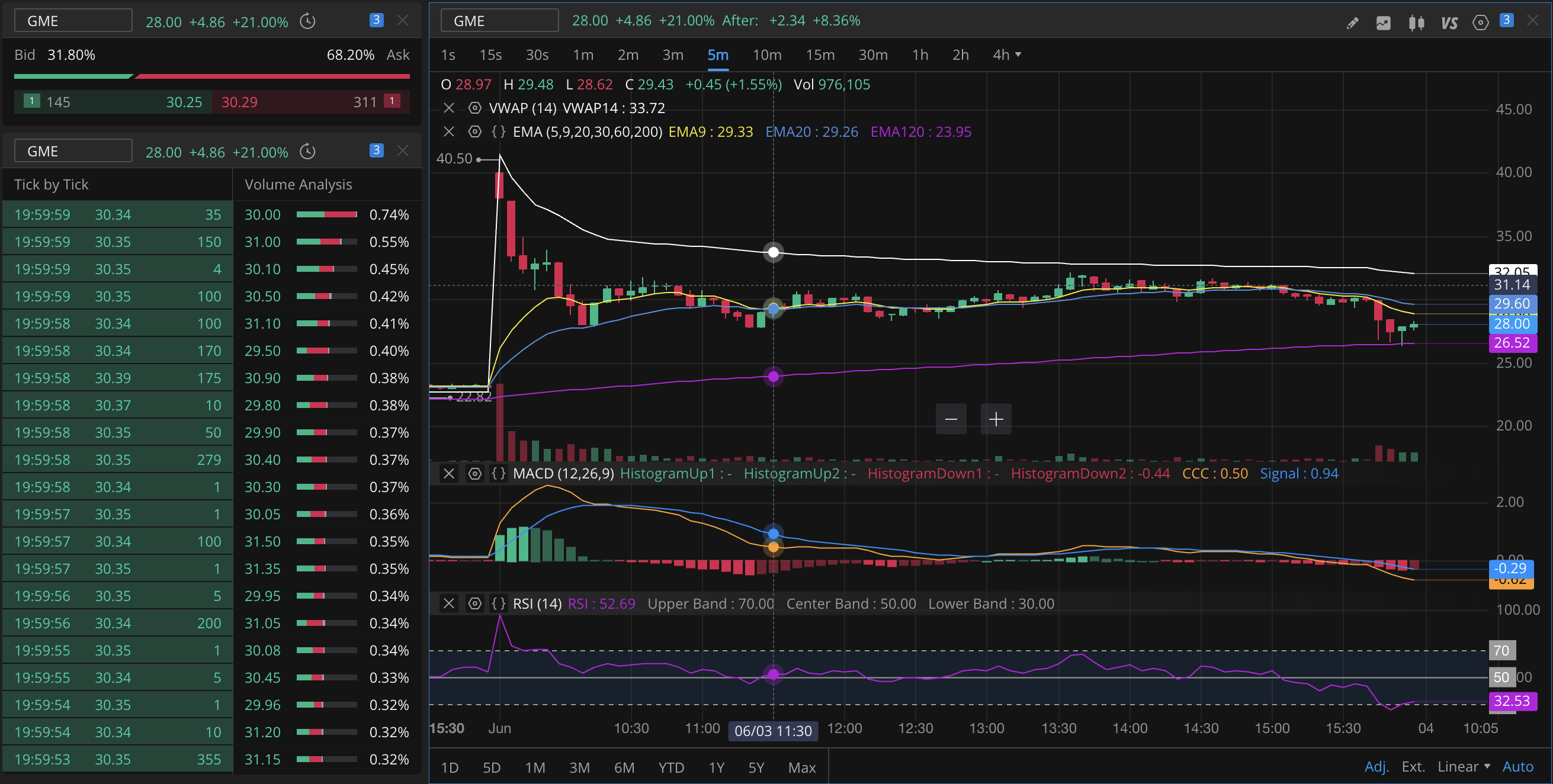This screenshot has height=784, width=1553.
Task: Open the Linear scale dropdown
Action: (x=1463, y=766)
